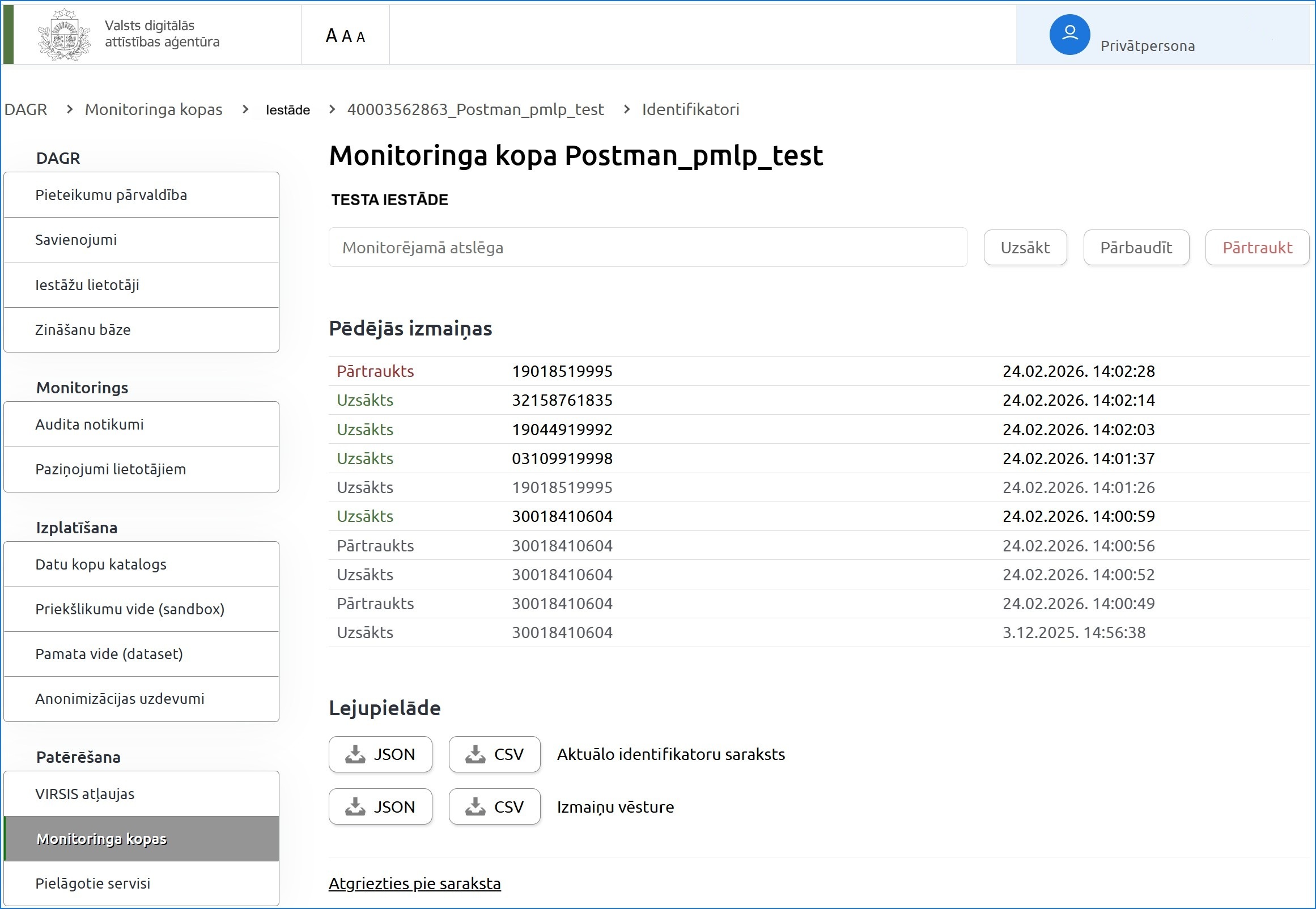Screen dimensions: 1316x909
Task: Click timestamp 24.02.2026. 14:01:26
Action: point(1079,487)
